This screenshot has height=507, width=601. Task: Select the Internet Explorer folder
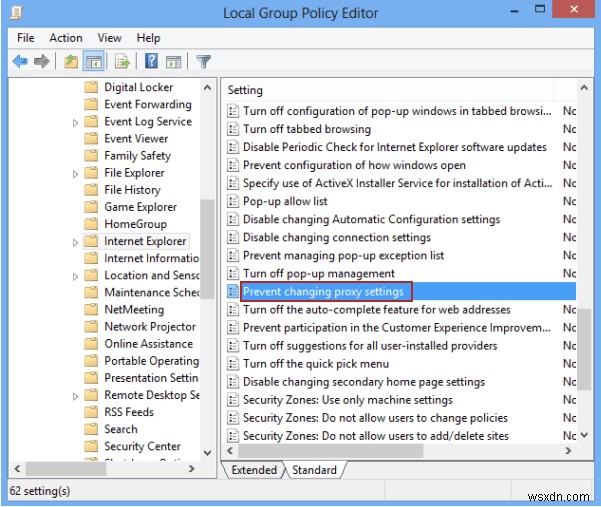pyautogui.click(x=145, y=241)
